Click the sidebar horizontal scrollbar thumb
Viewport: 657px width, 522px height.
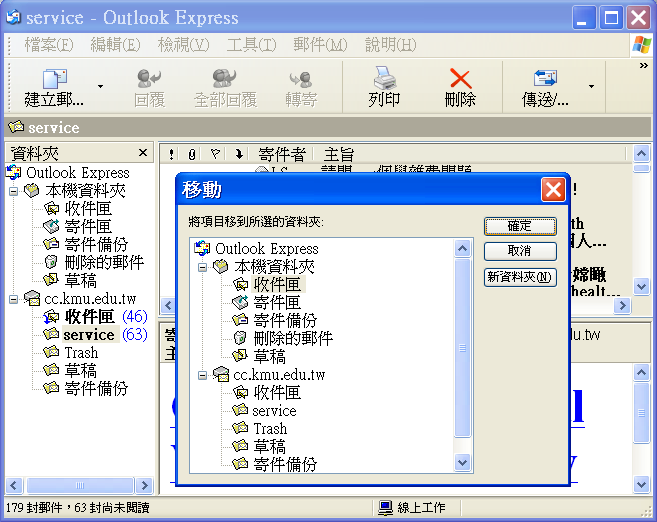pyautogui.click(x=80, y=486)
